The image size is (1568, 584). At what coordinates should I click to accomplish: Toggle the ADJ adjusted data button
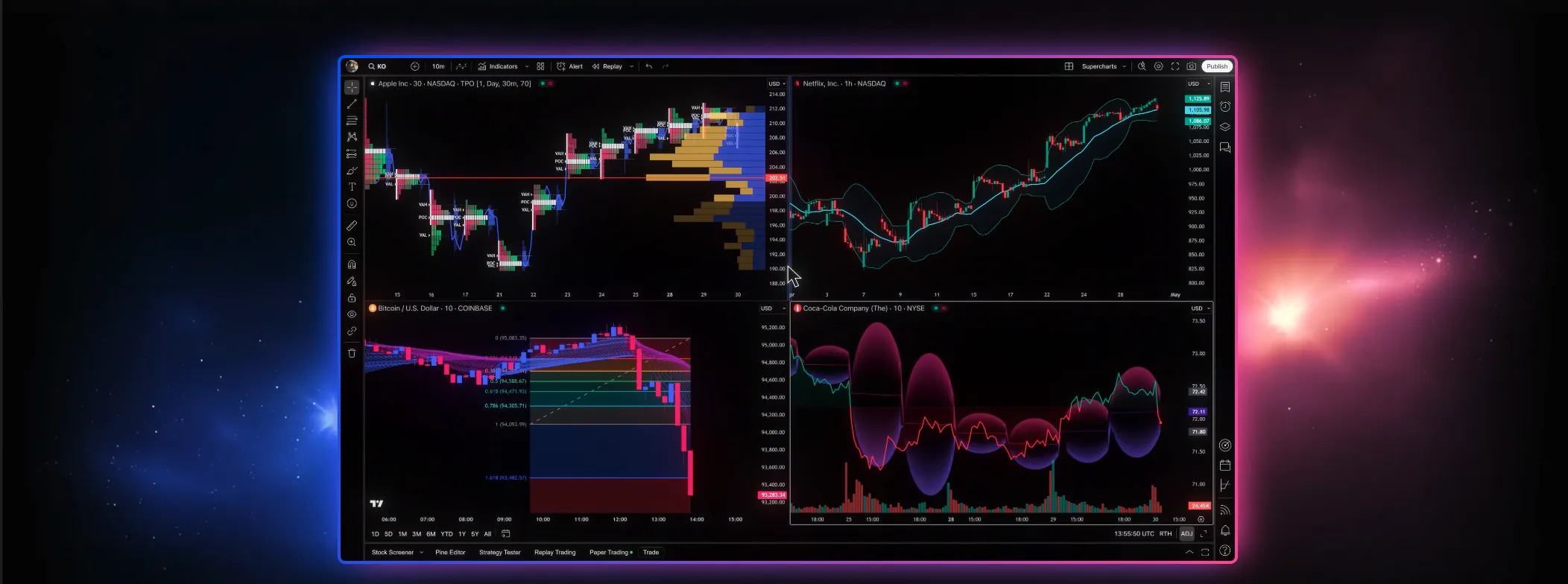coord(1186,533)
